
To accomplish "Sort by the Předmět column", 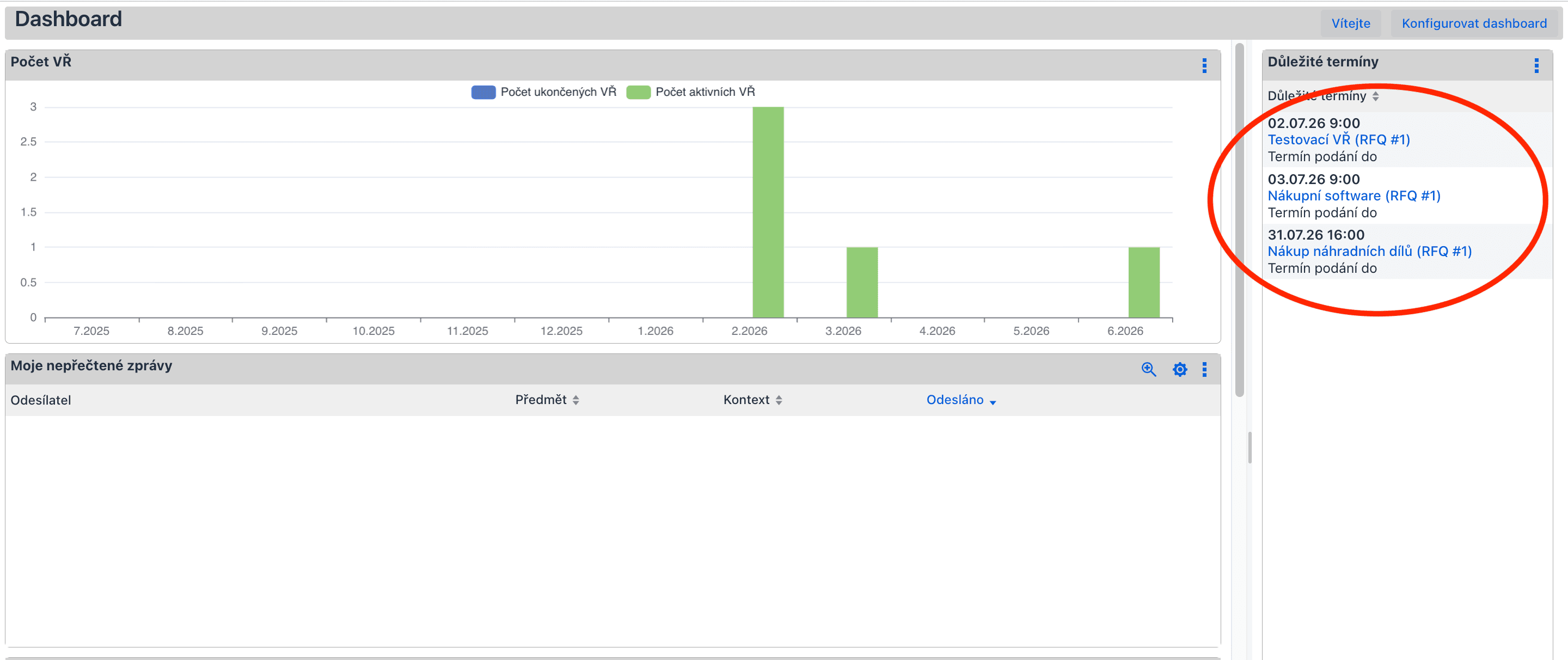I will 547,399.
